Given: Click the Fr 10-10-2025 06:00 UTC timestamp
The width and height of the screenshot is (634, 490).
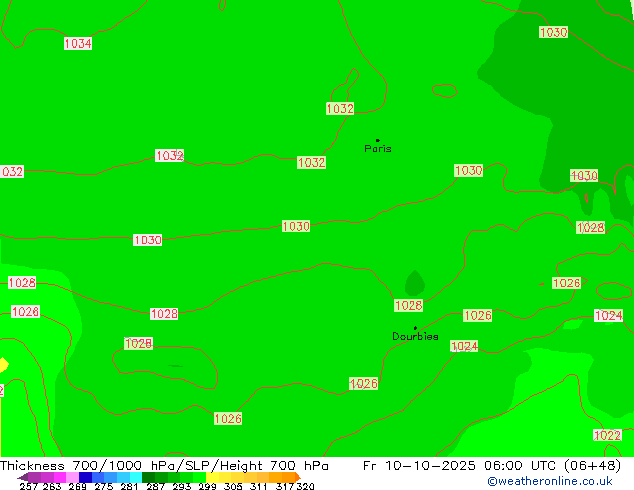Looking at the screenshot, I should [492, 466].
